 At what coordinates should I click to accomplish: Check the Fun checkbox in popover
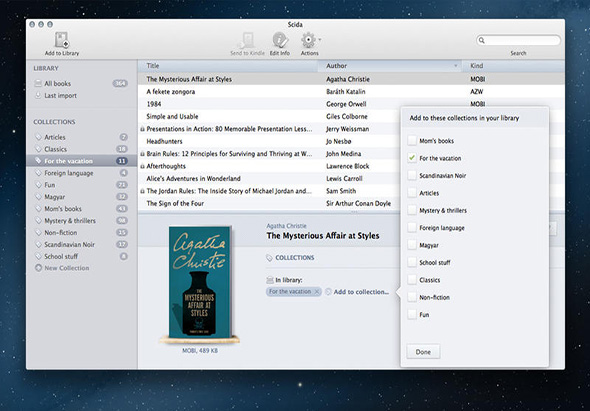tap(412, 315)
